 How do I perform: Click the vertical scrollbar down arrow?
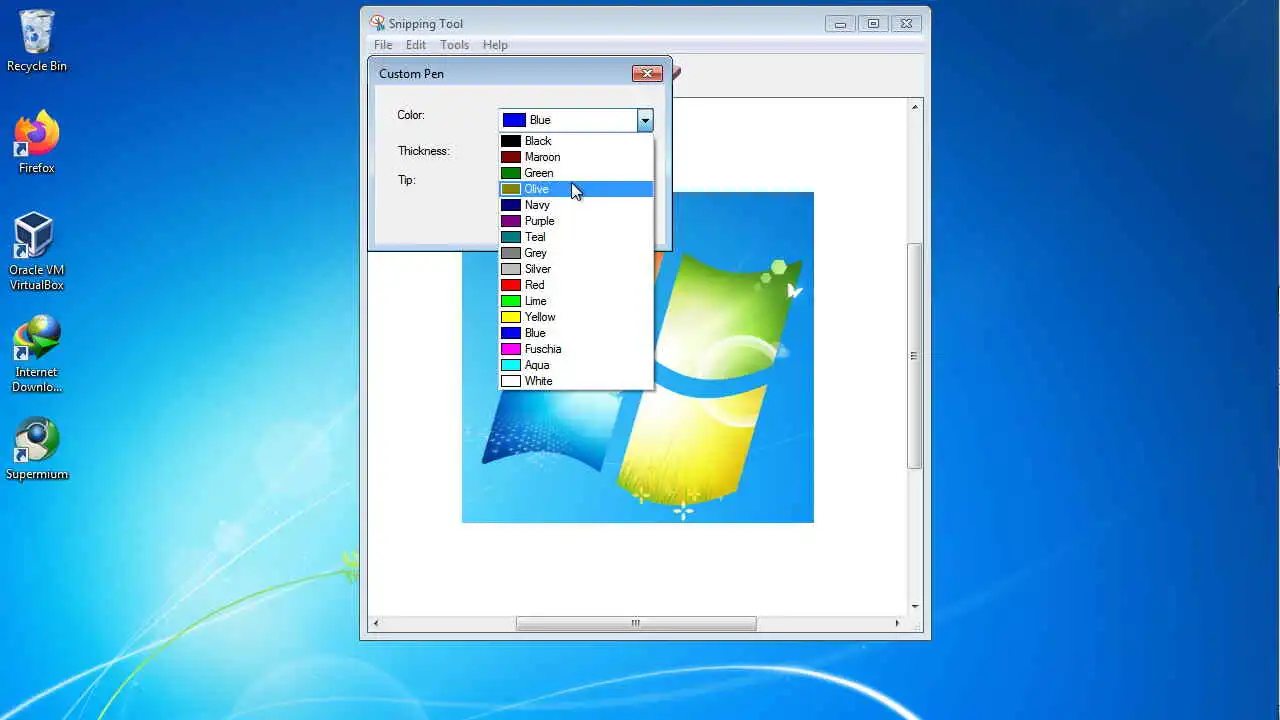914,606
